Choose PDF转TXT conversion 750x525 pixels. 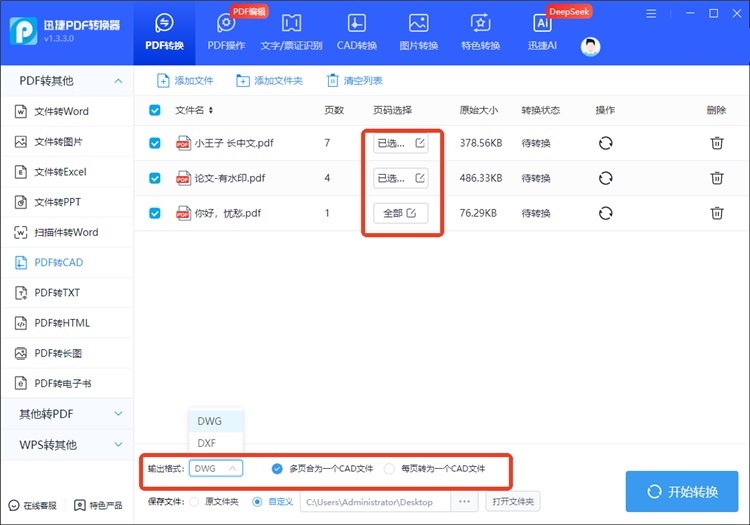[x=67, y=293]
